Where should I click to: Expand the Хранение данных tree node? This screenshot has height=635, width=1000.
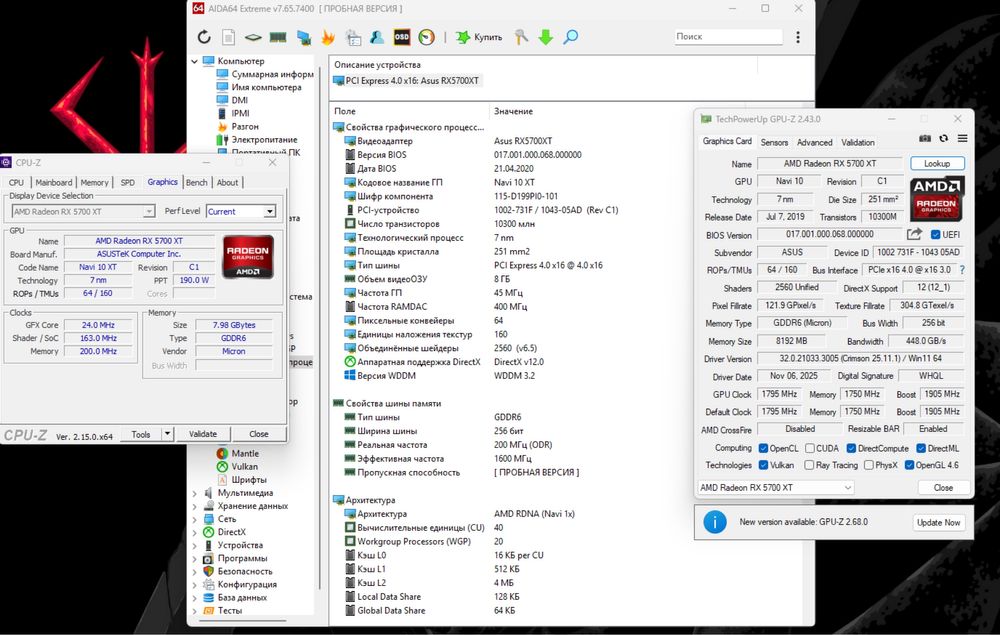(x=195, y=506)
